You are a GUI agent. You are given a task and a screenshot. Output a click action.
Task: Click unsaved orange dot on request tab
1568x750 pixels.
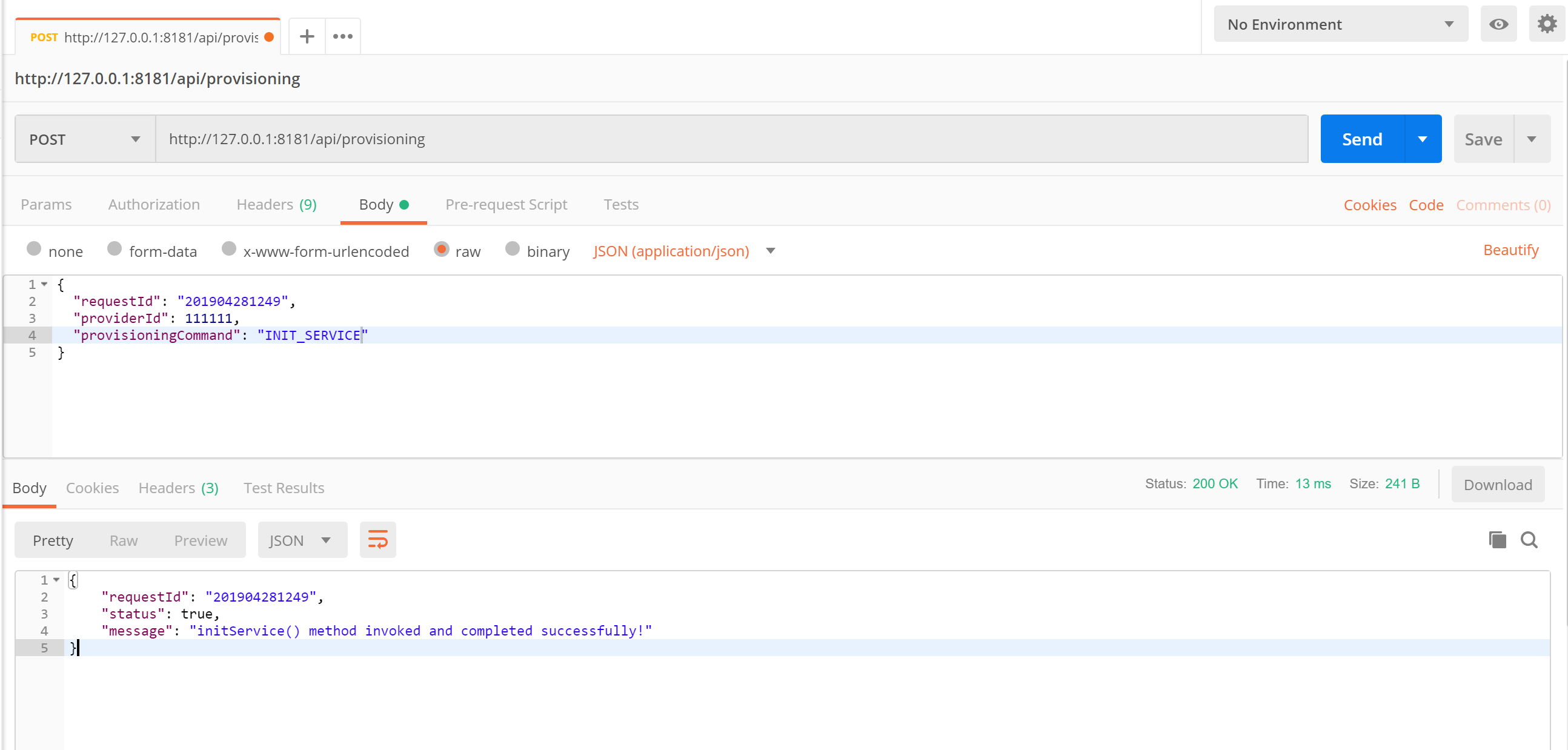[x=269, y=37]
